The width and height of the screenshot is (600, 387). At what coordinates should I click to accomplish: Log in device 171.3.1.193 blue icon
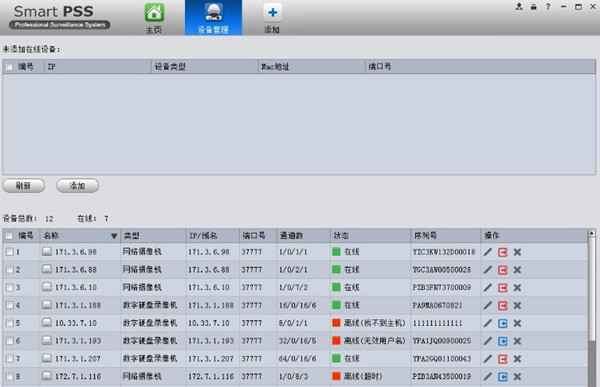click(x=503, y=341)
